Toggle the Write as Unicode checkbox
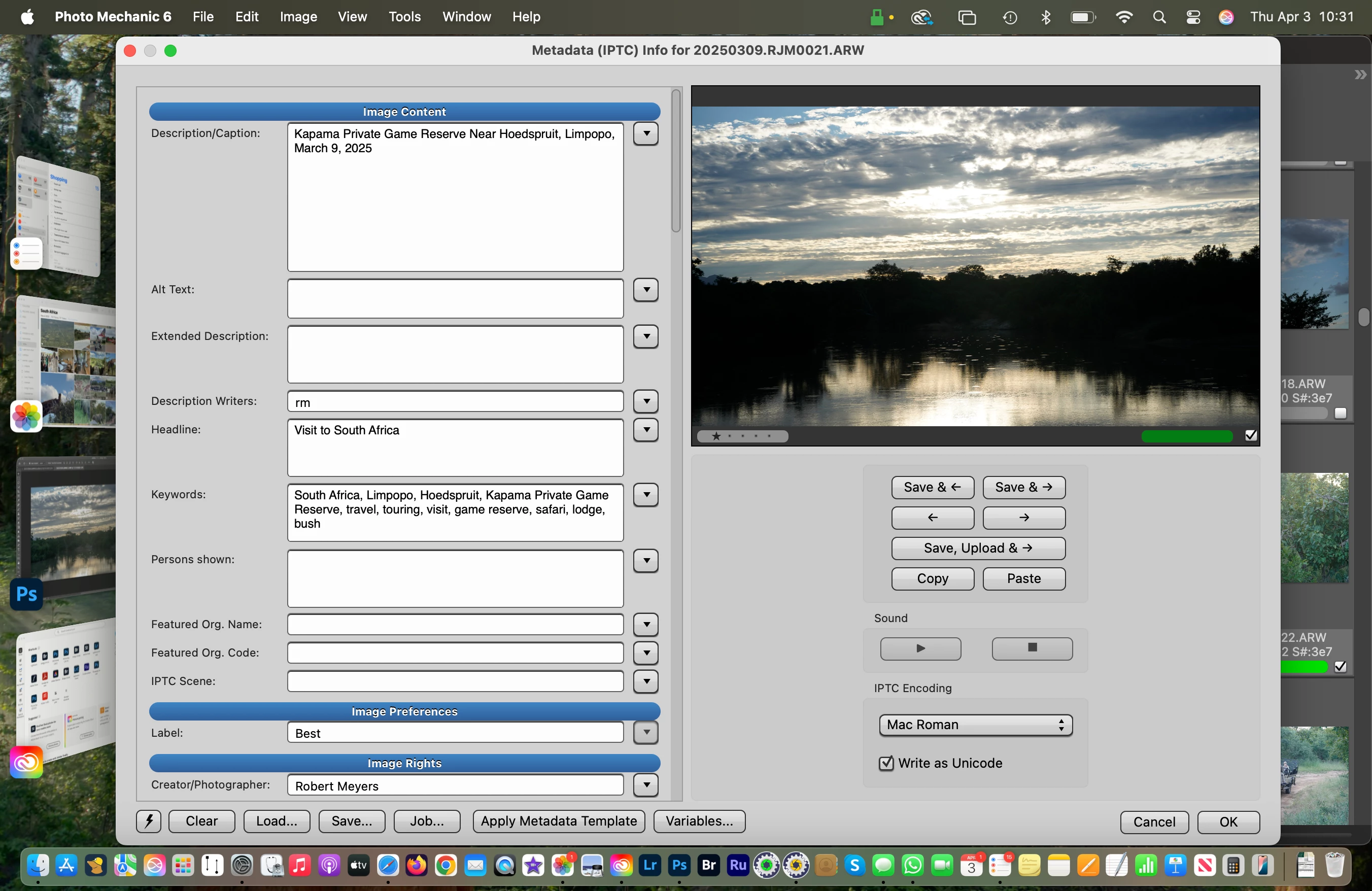Image resolution: width=1372 pixels, height=891 pixels. pos(886,763)
